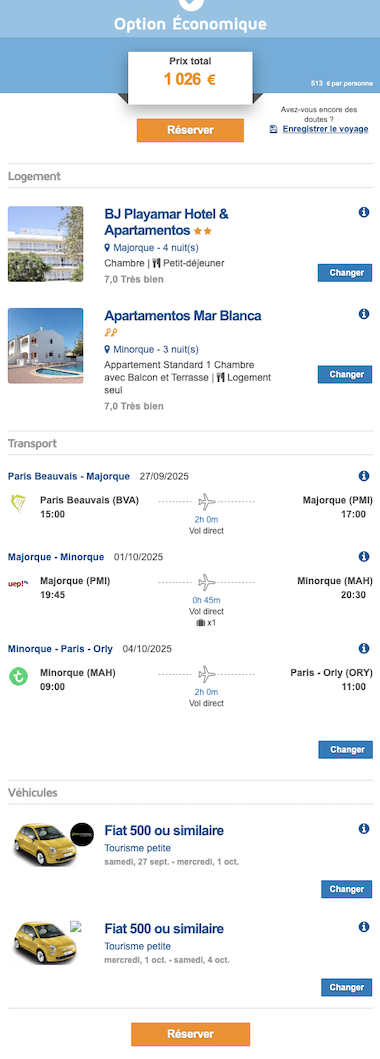Open BJ Playamar Hotel & Apartamentos title
This screenshot has width=380, height=1059.
pyautogui.click(x=167, y=222)
